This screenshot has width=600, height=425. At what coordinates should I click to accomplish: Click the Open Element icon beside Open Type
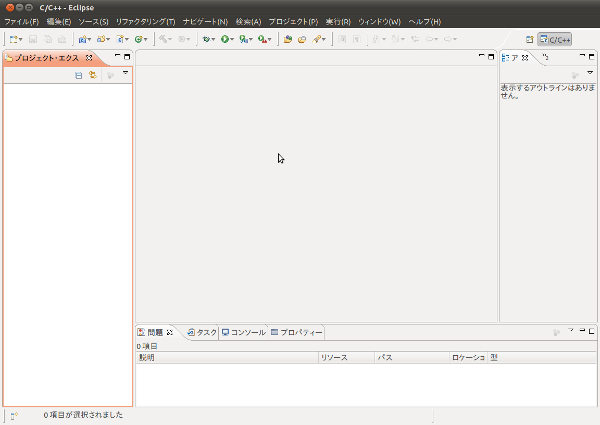[302, 39]
